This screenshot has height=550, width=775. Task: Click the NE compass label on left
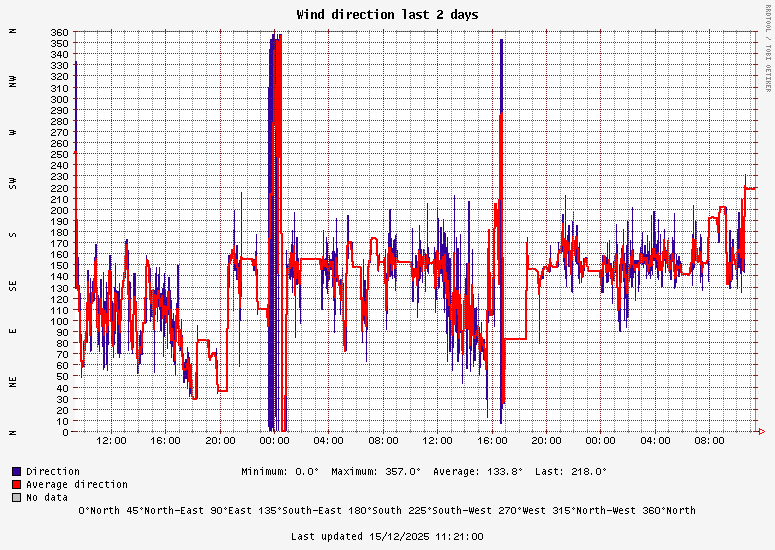[x=13, y=382]
